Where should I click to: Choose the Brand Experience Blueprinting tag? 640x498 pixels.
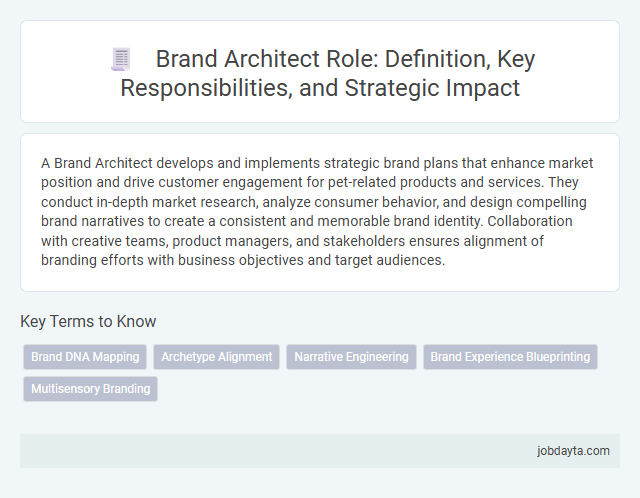(x=510, y=357)
